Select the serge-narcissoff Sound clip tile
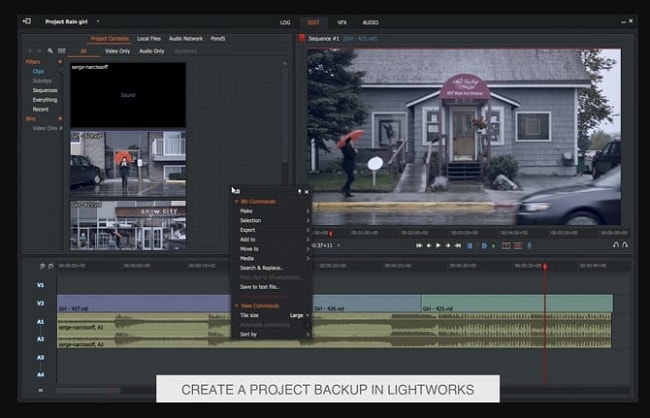 point(128,95)
